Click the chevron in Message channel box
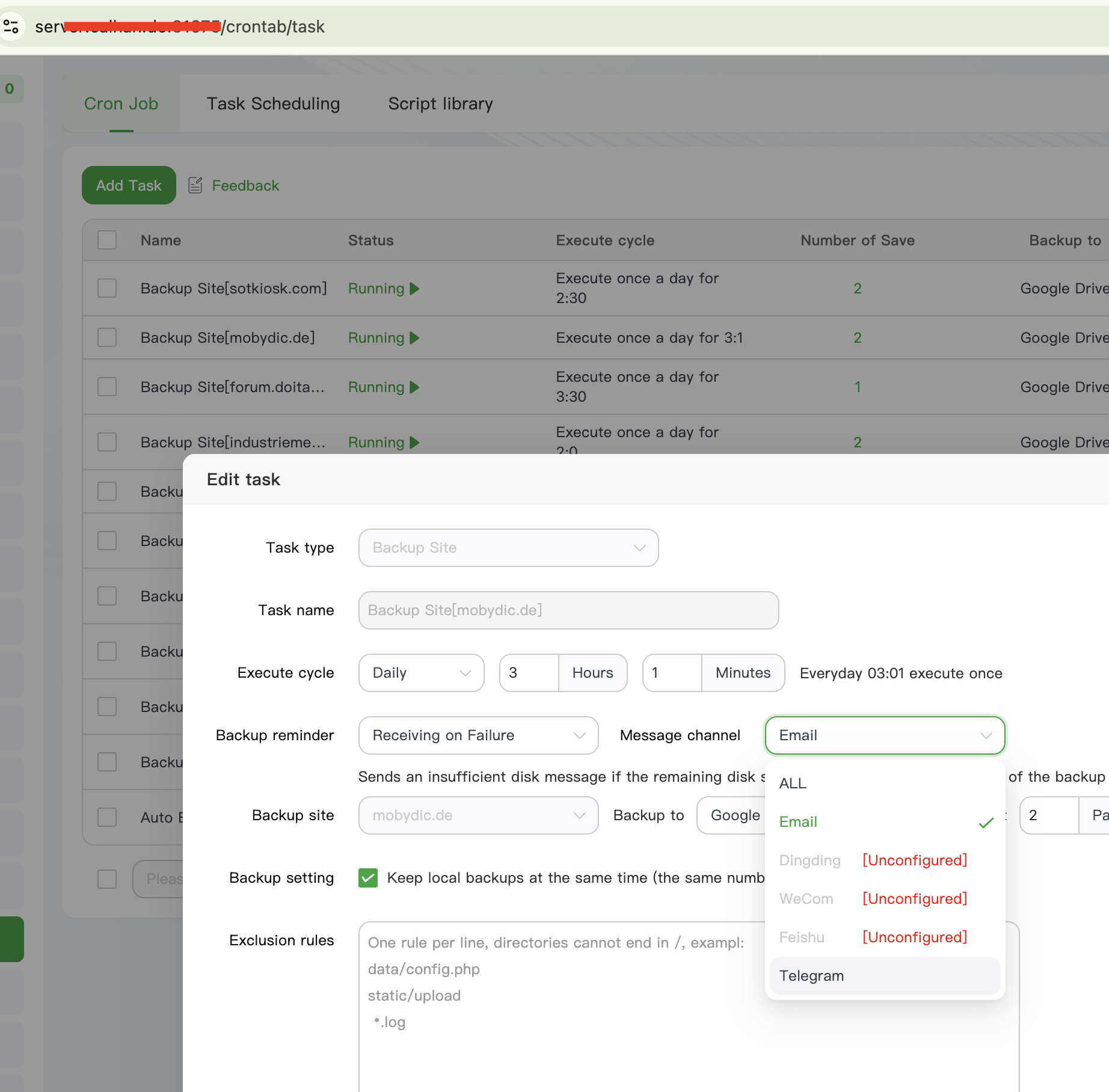Viewport: 1109px width, 1092px height. click(986, 735)
